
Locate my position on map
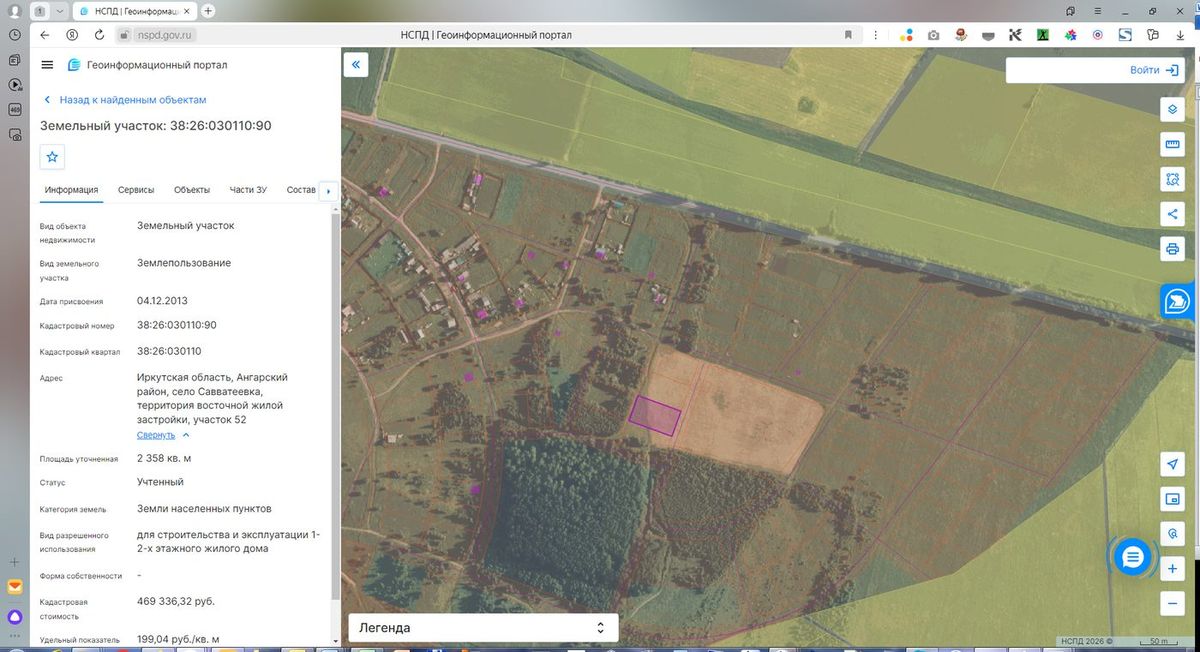pyautogui.click(x=1172, y=464)
